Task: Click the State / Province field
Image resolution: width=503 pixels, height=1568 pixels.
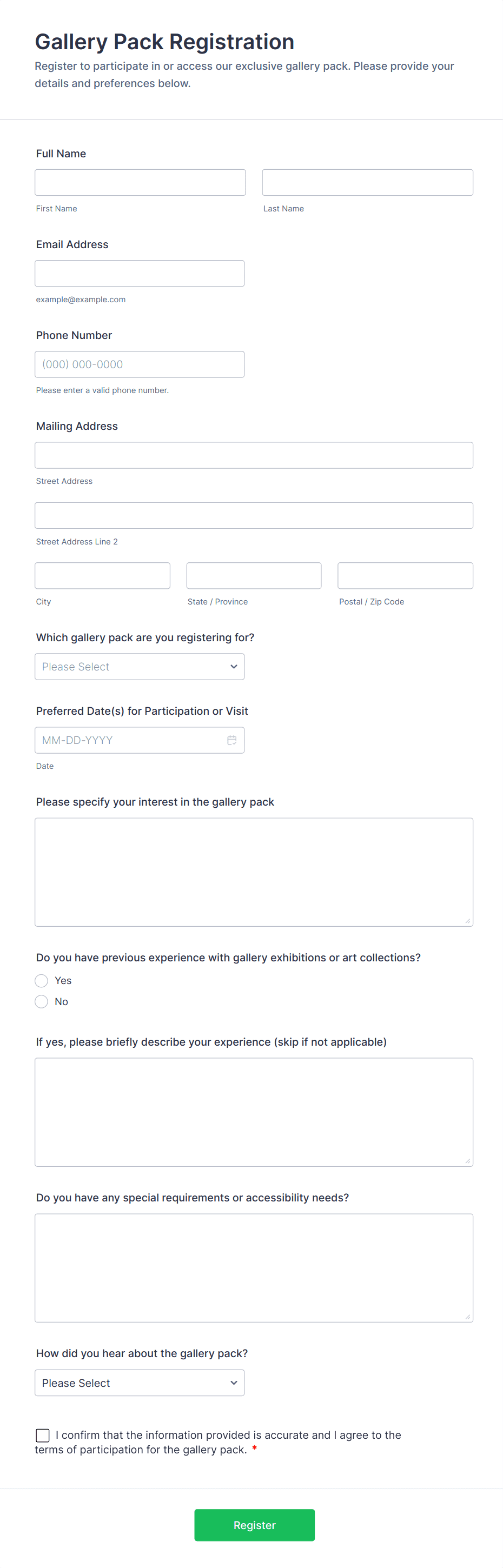Action: click(253, 576)
